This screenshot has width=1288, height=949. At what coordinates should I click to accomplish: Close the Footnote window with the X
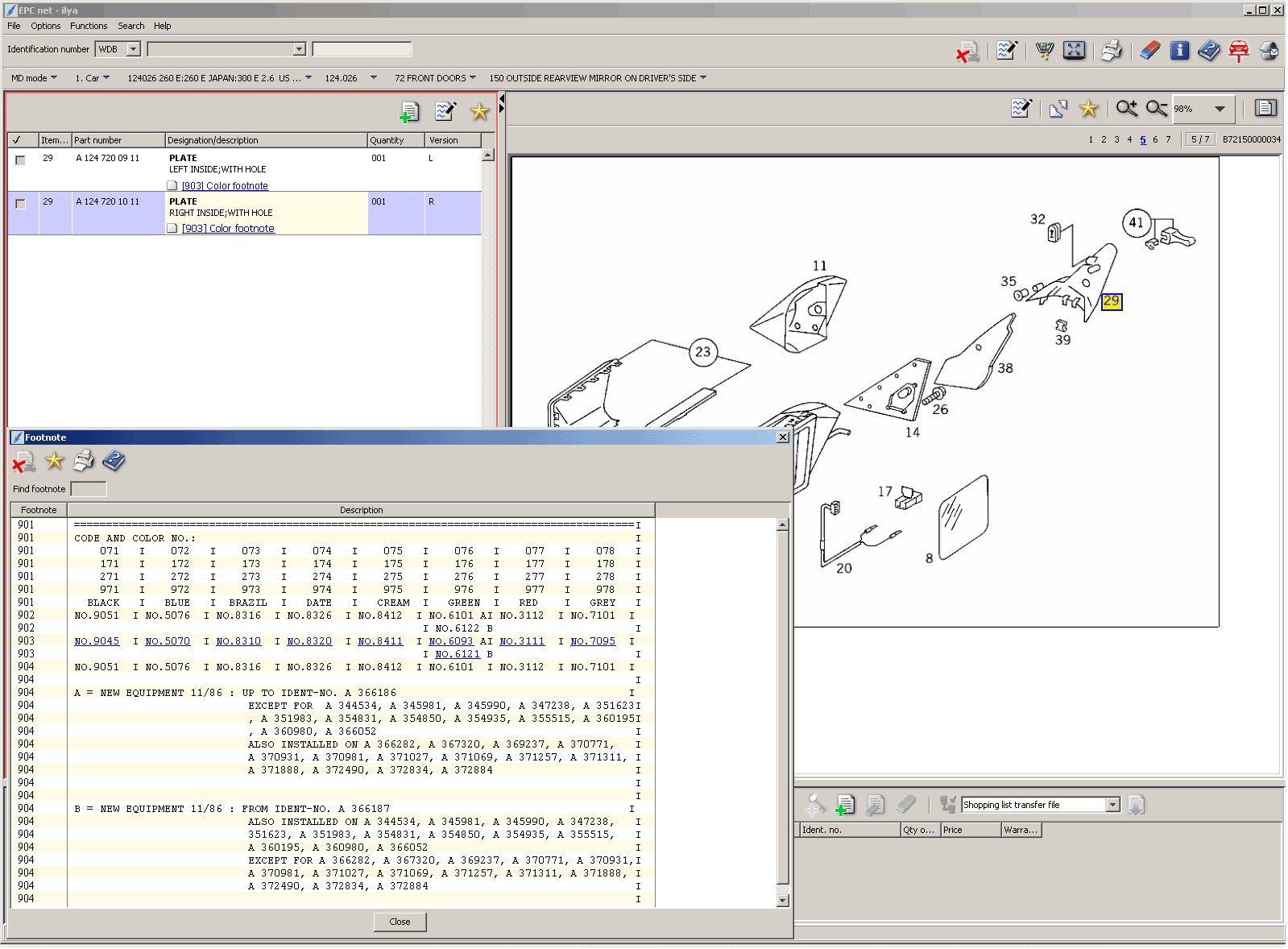[782, 437]
